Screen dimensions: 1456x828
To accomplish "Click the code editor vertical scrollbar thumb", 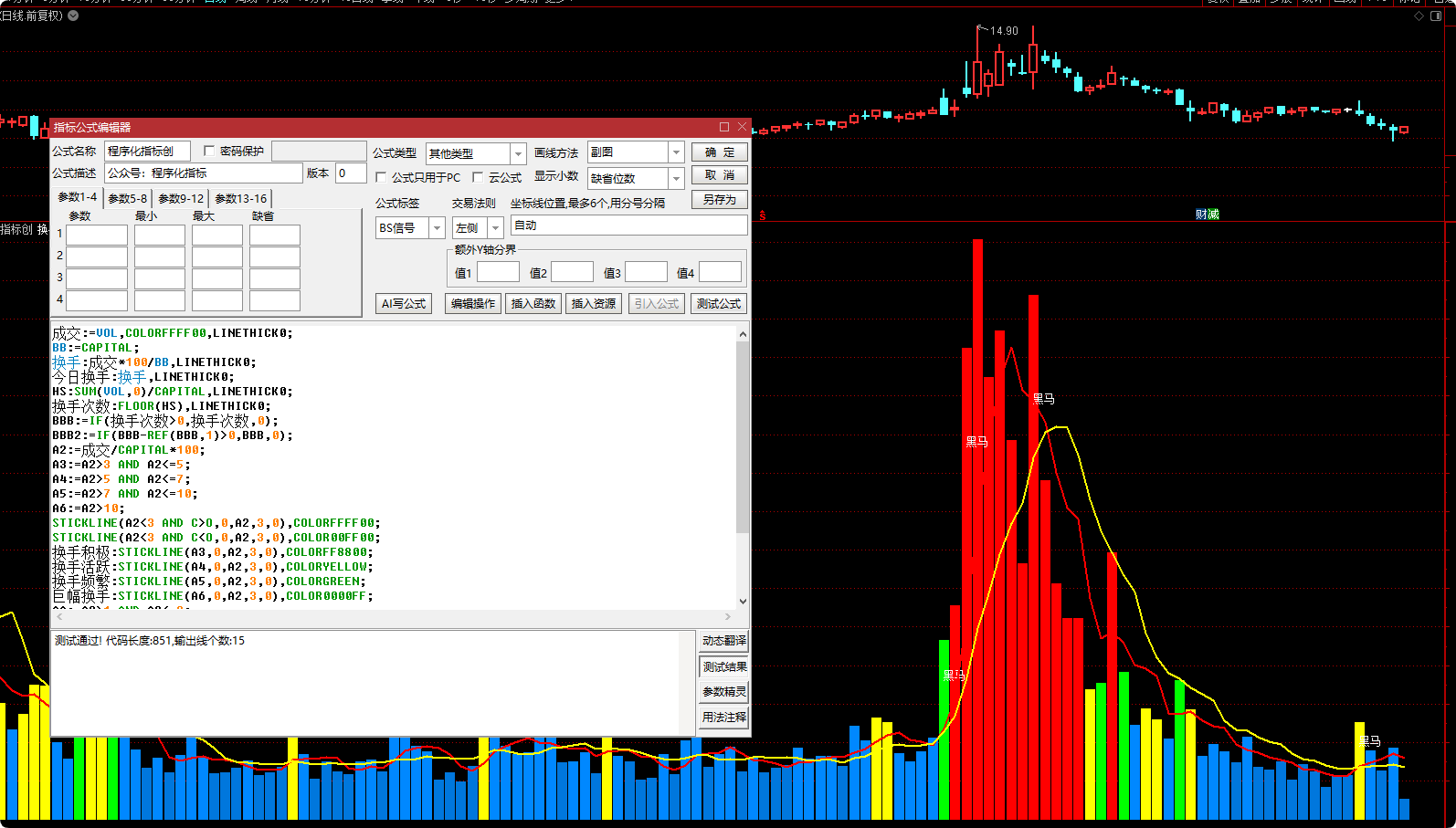I will pos(743,438).
